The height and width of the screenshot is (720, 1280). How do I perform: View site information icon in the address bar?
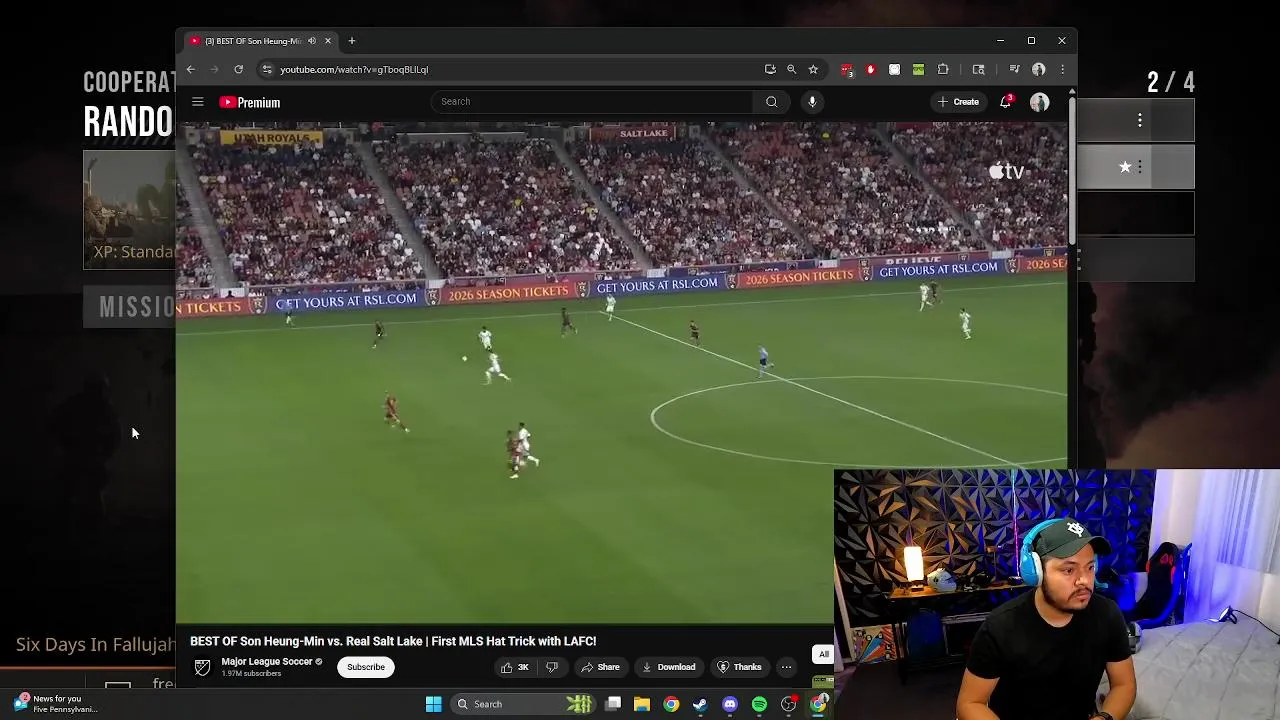[266, 69]
